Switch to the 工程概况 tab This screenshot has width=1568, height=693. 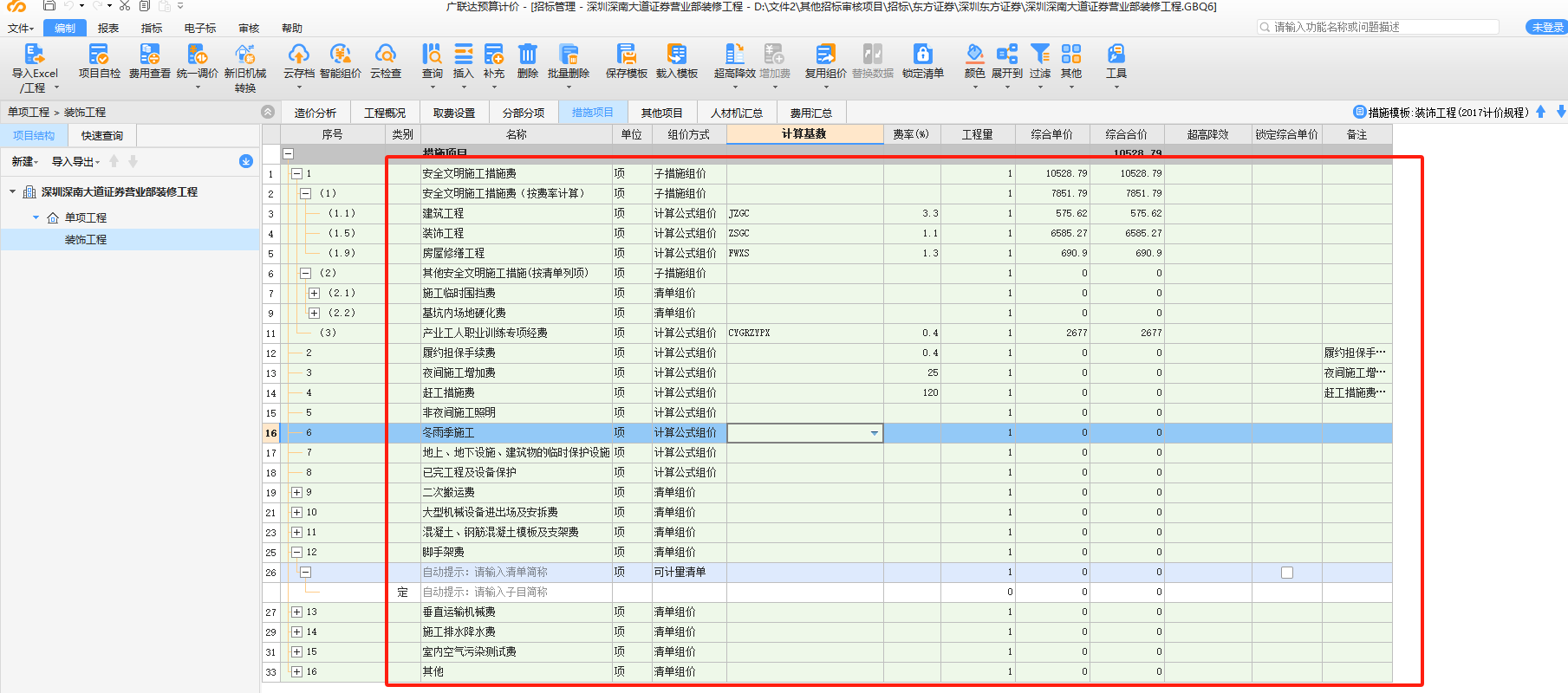385,113
